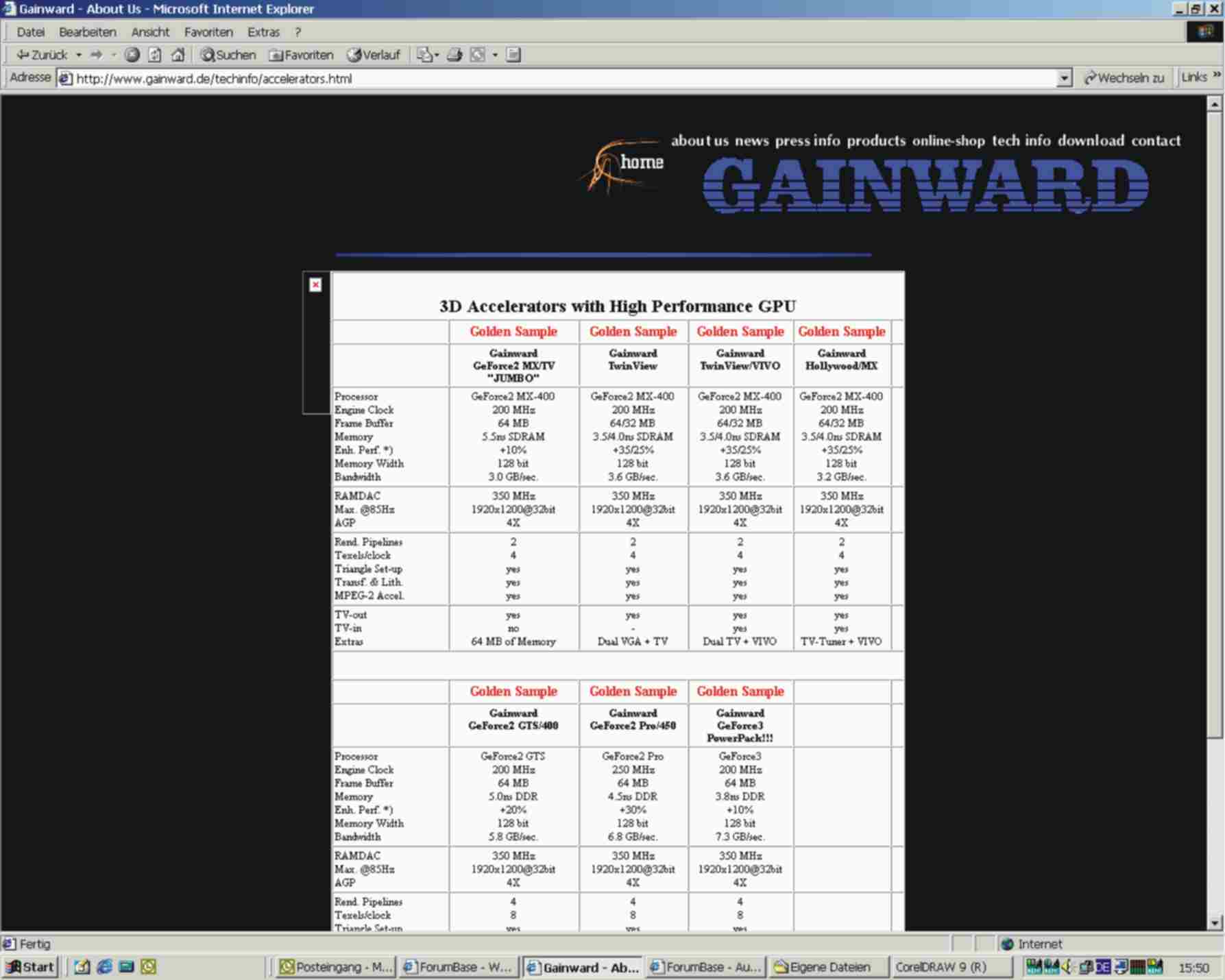
Task: Click the '7.3 GB/sec.' bandwidth value
Action: click(740, 837)
